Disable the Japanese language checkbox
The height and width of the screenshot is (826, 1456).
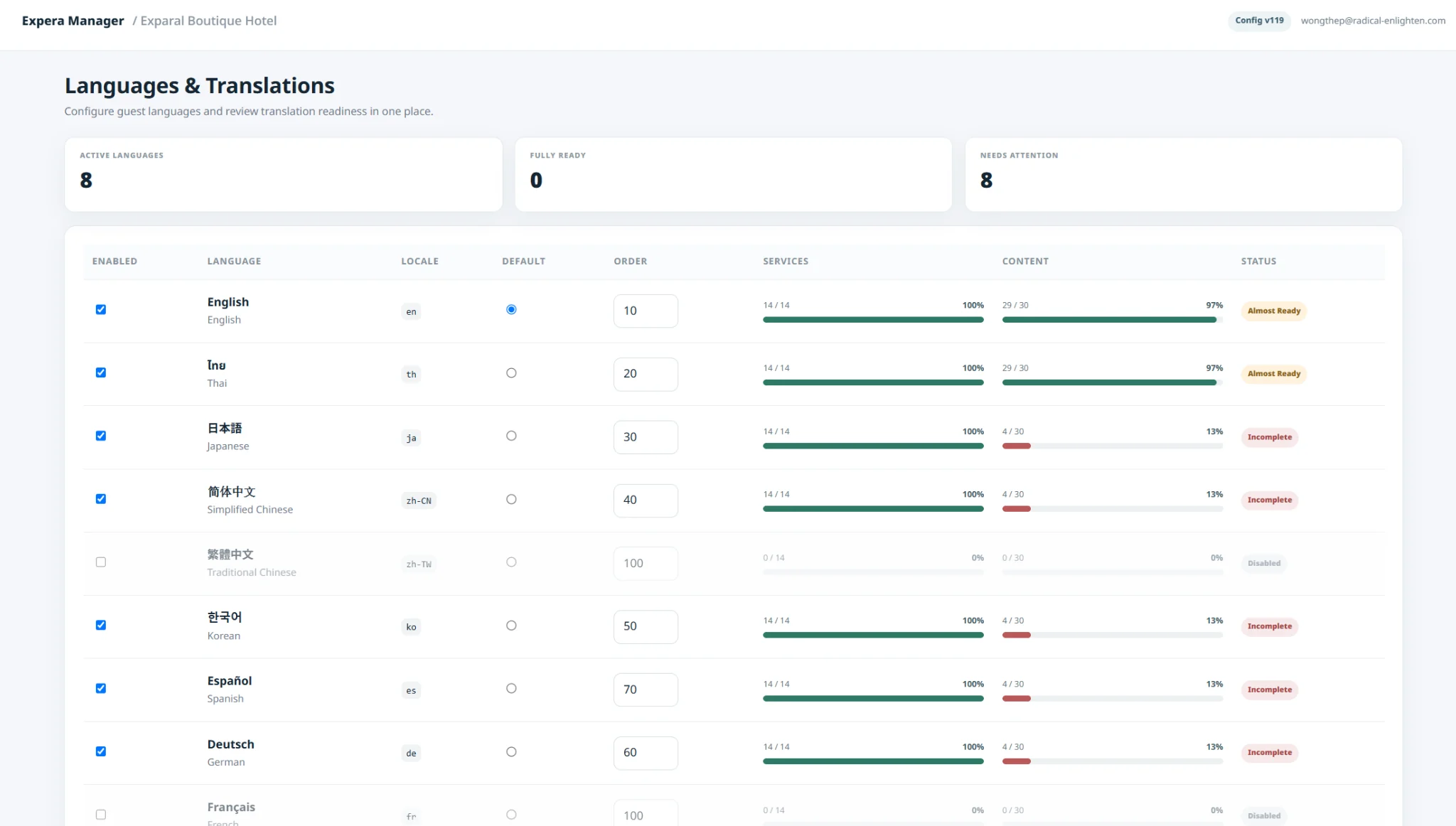point(101,436)
